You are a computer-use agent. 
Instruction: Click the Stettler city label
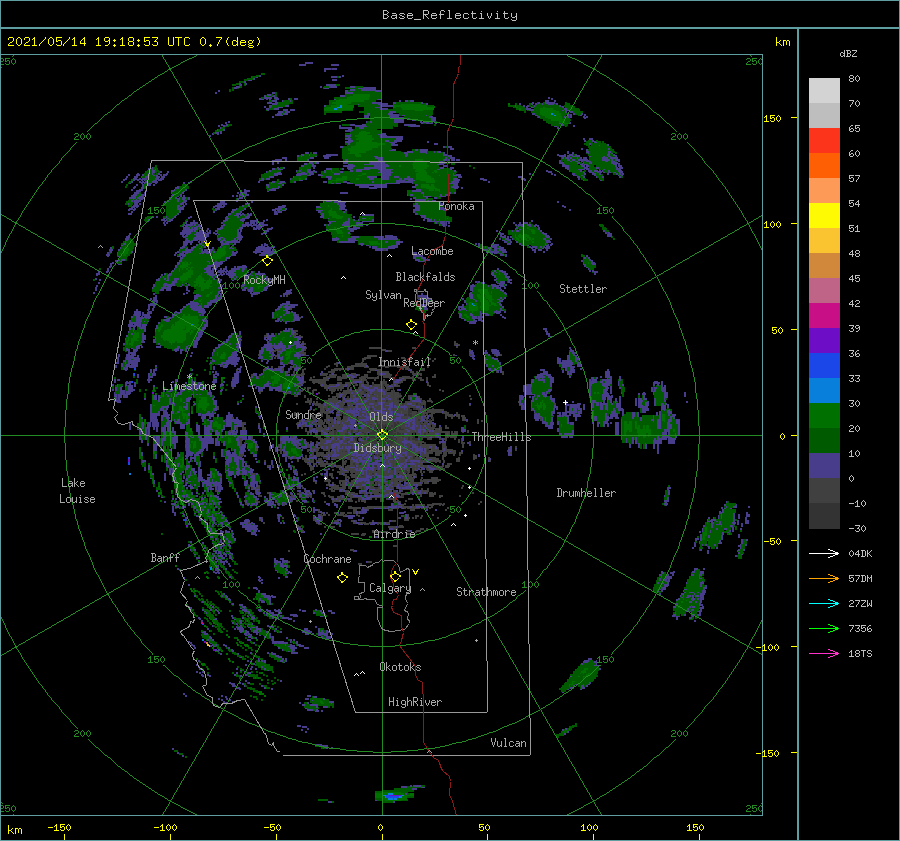click(x=583, y=289)
